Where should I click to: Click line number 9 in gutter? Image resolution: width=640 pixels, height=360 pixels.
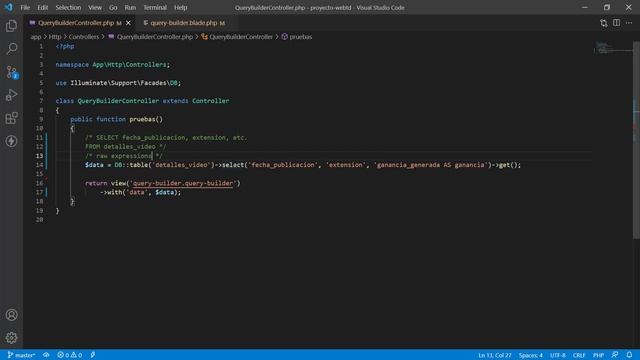41,119
